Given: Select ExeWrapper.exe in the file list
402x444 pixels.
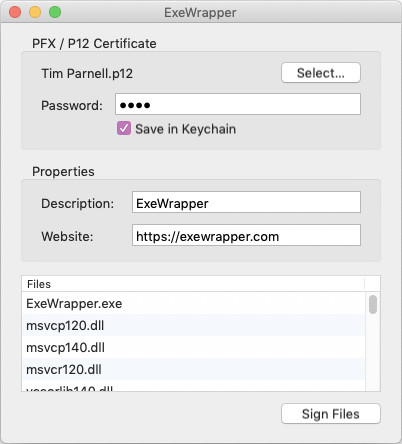Looking at the screenshot, I should (193, 303).
